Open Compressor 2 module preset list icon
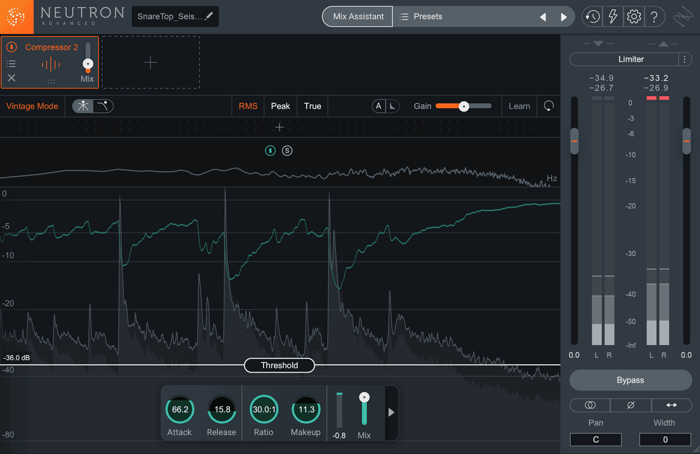The image size is (700, 454). pyautogui.click(x=12, y=63)
